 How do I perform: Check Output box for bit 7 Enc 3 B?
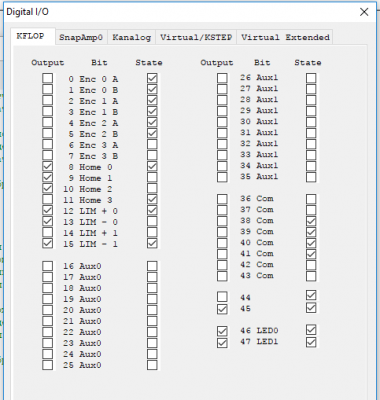tap(48, 155)
